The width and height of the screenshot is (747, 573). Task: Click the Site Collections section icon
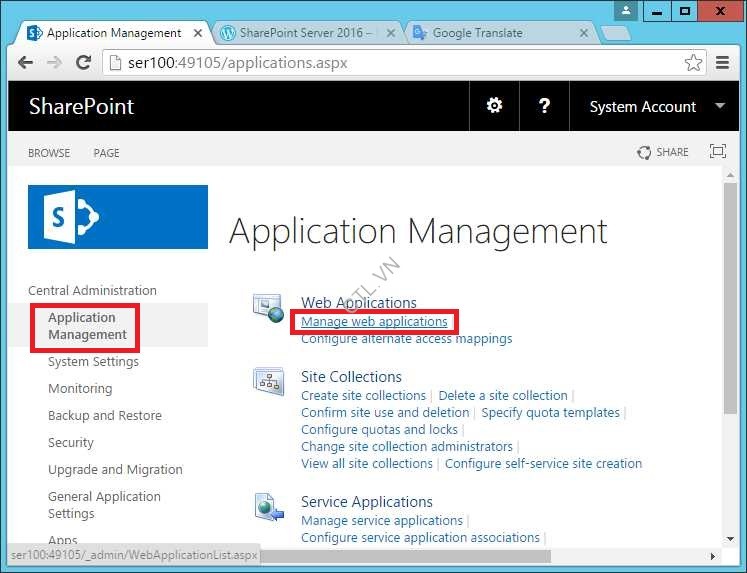click(x=269, y=381)
